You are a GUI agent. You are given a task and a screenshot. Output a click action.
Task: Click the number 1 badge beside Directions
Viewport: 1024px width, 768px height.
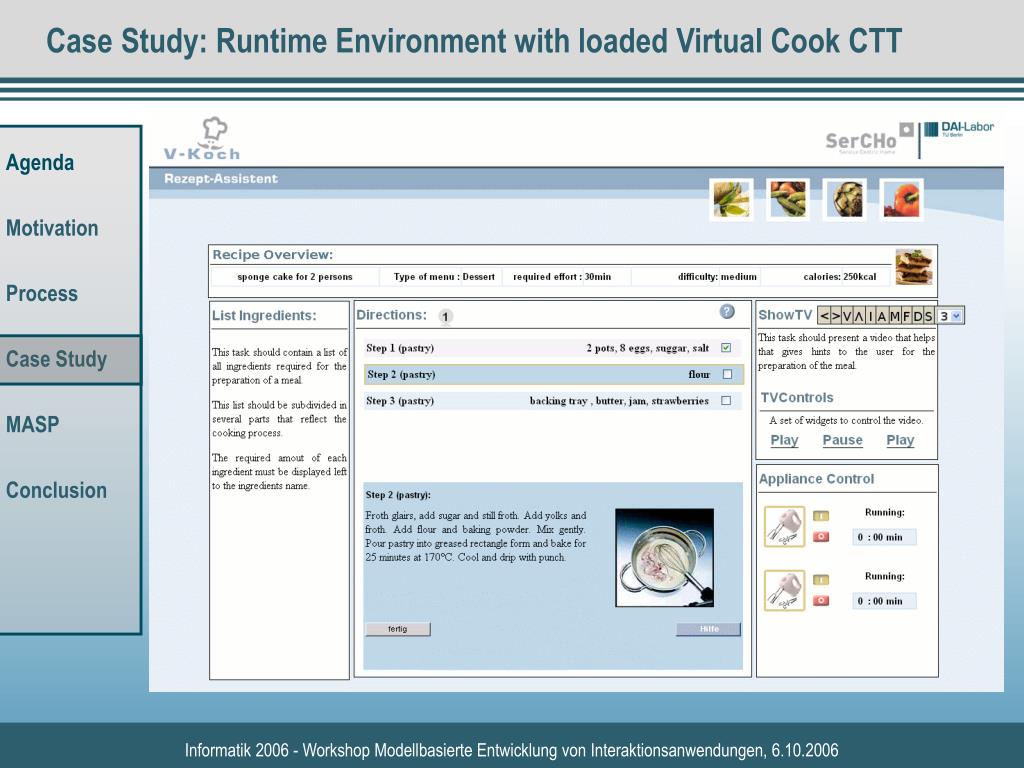point(445,317)
